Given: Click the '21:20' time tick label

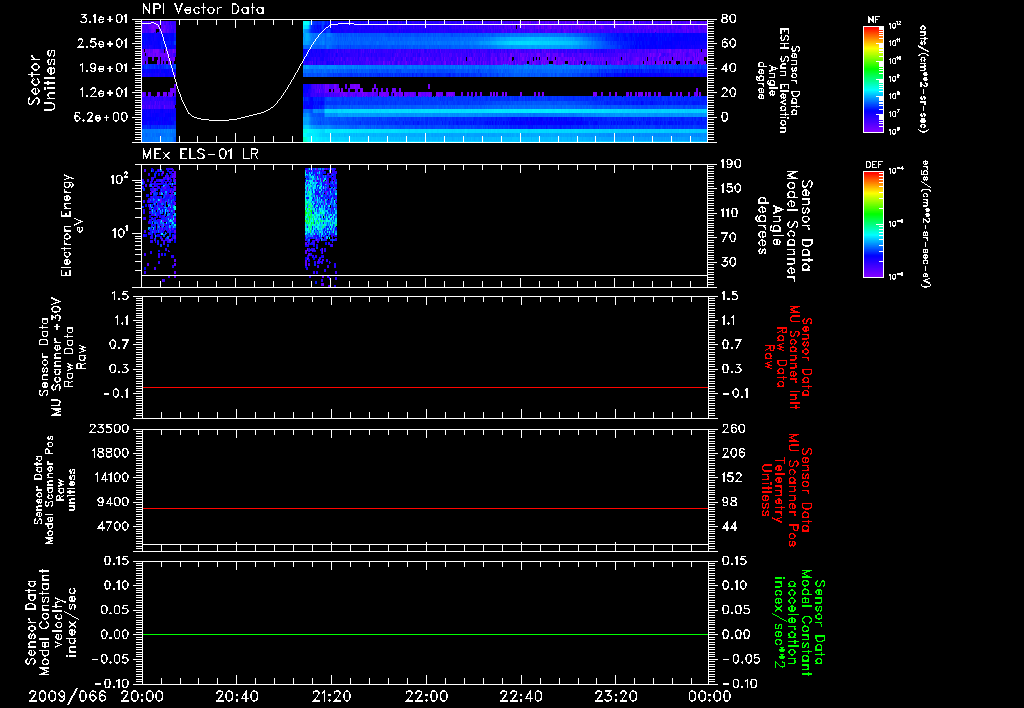Looking at the screenshot, I should coord(333,696).
